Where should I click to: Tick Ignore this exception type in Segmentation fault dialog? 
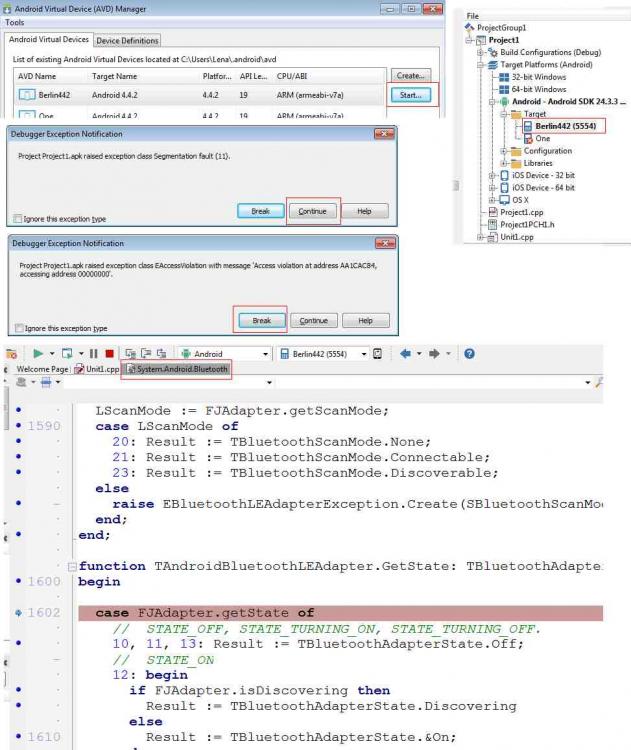point(18,219)
